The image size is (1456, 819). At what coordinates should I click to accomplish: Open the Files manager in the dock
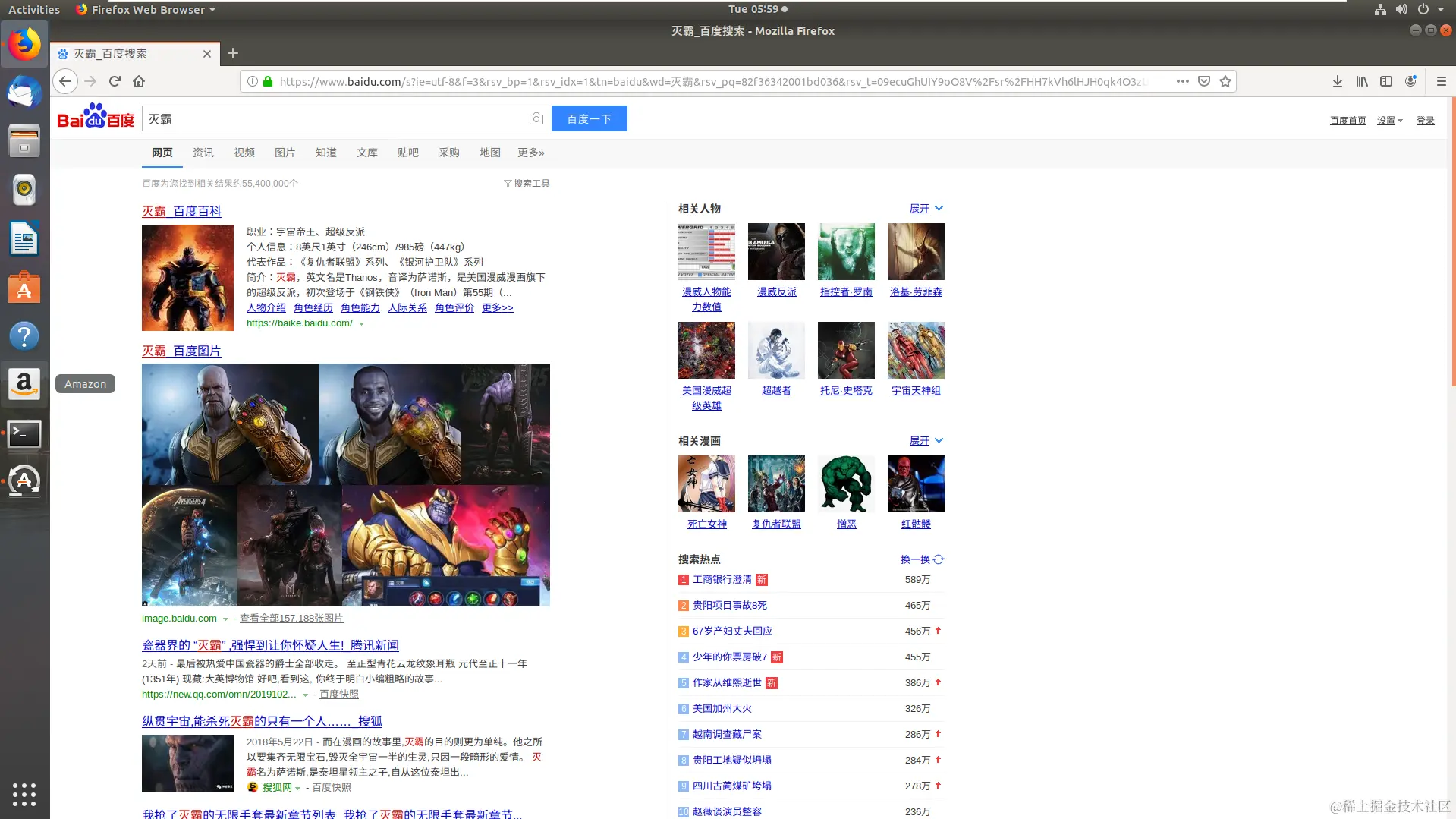pyautogui.click(x=24, y=141)
